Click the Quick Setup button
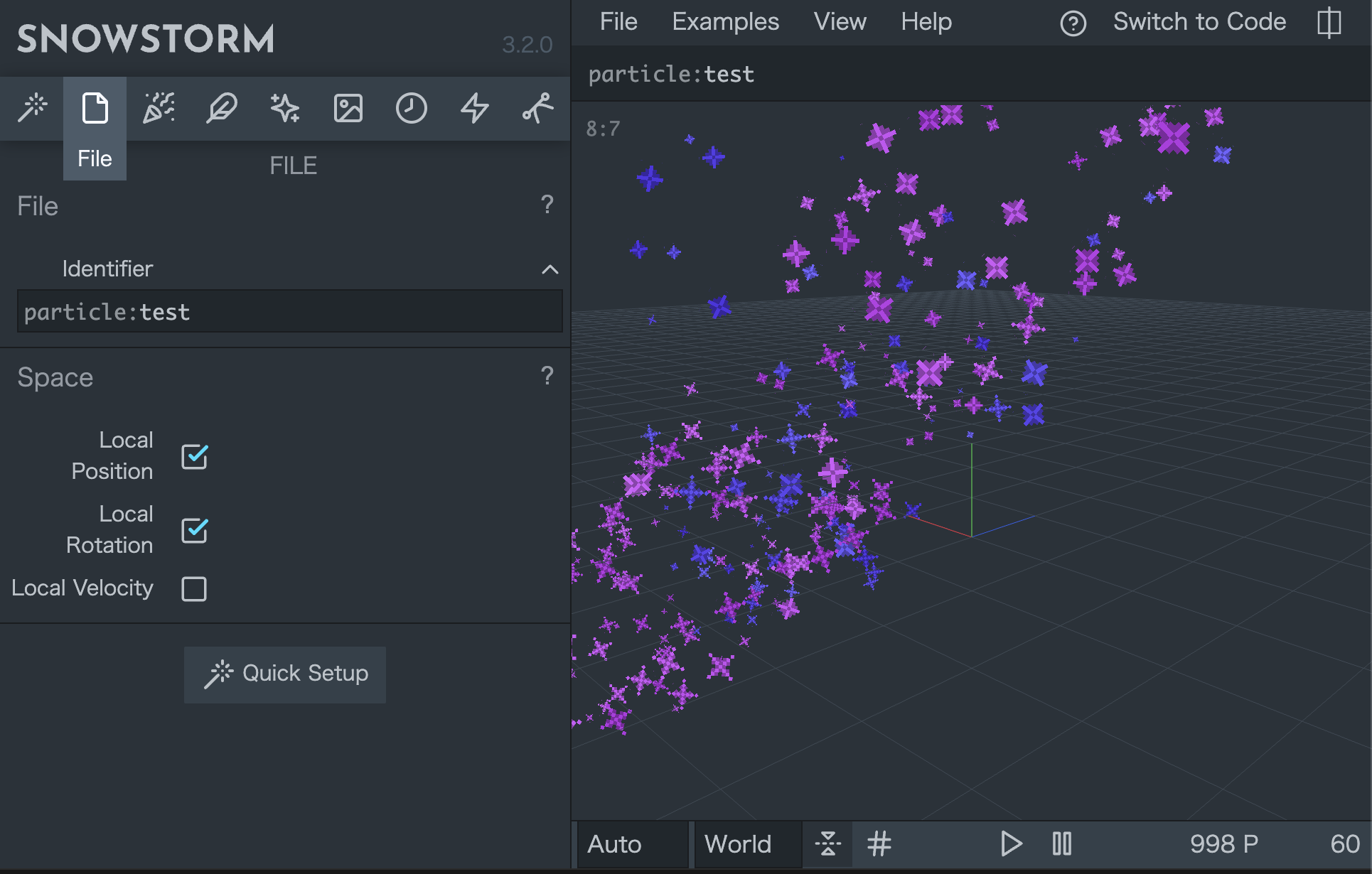1372x874 pixels. click(x=285, y=674)
